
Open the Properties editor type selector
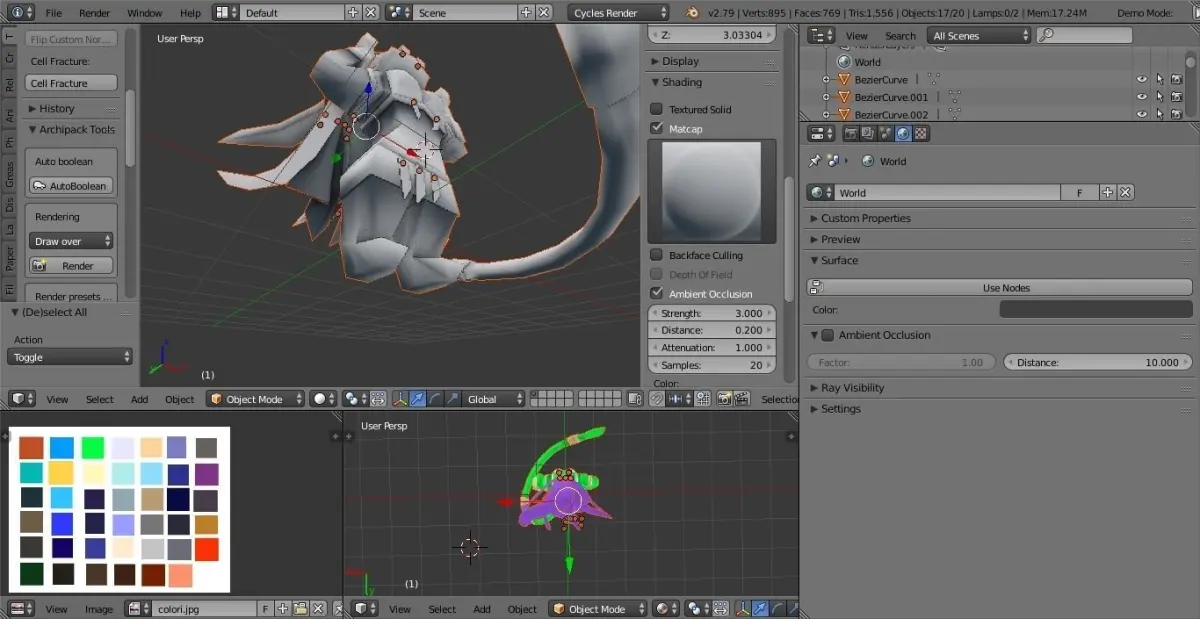pos(821,133)
